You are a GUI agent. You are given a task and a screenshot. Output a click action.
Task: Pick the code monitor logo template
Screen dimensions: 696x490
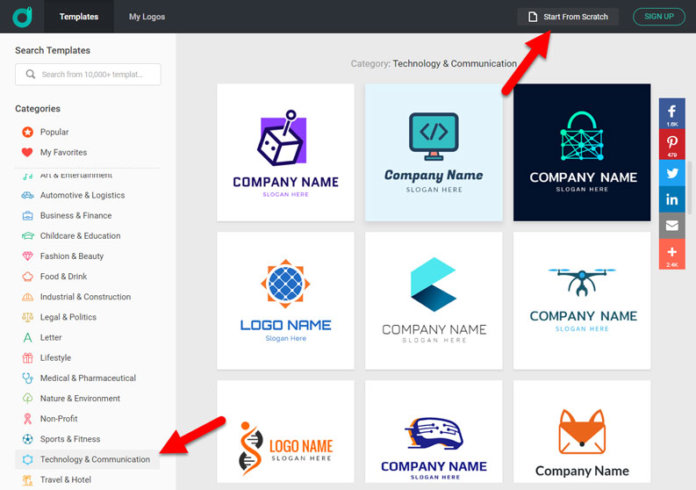[x=434, y=152]
